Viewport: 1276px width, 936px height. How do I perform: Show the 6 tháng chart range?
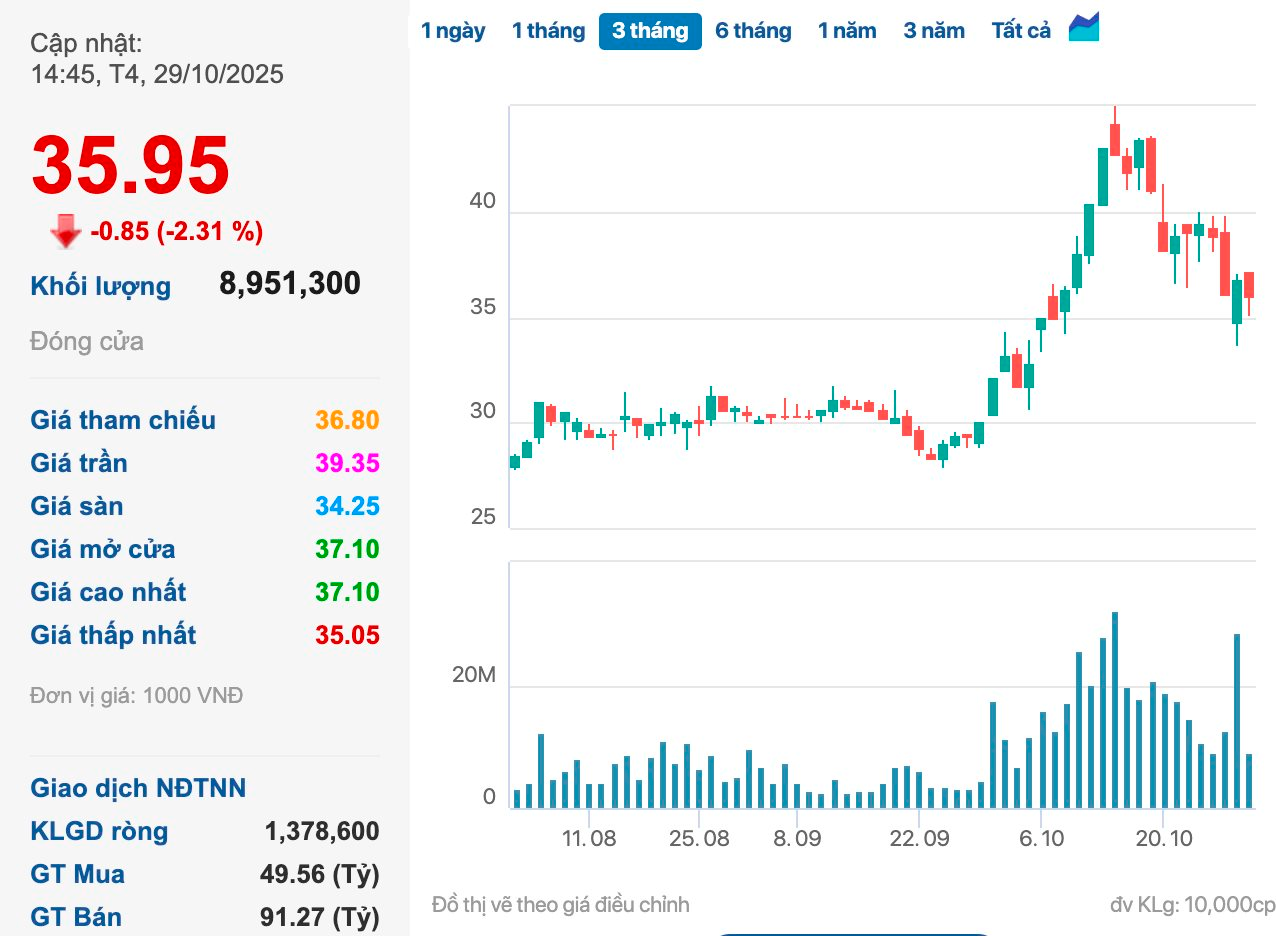(x=753, y=31)
